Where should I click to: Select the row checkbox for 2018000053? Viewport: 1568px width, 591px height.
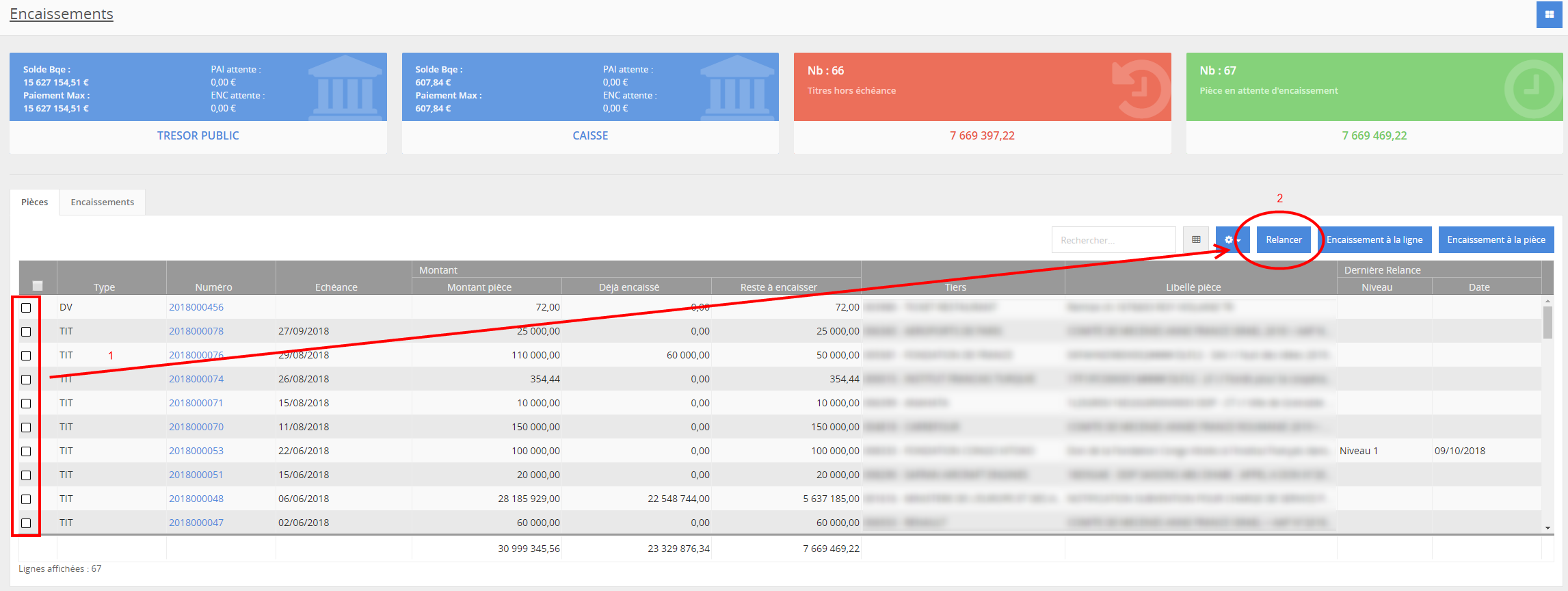tap(26, 451)
